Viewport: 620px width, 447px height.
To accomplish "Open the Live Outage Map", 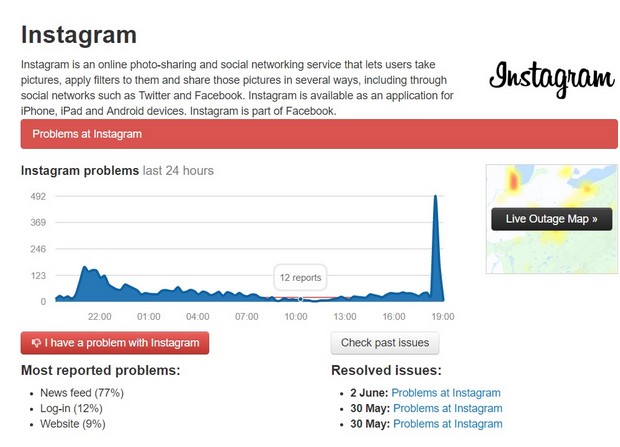I will tap(551, 218).
